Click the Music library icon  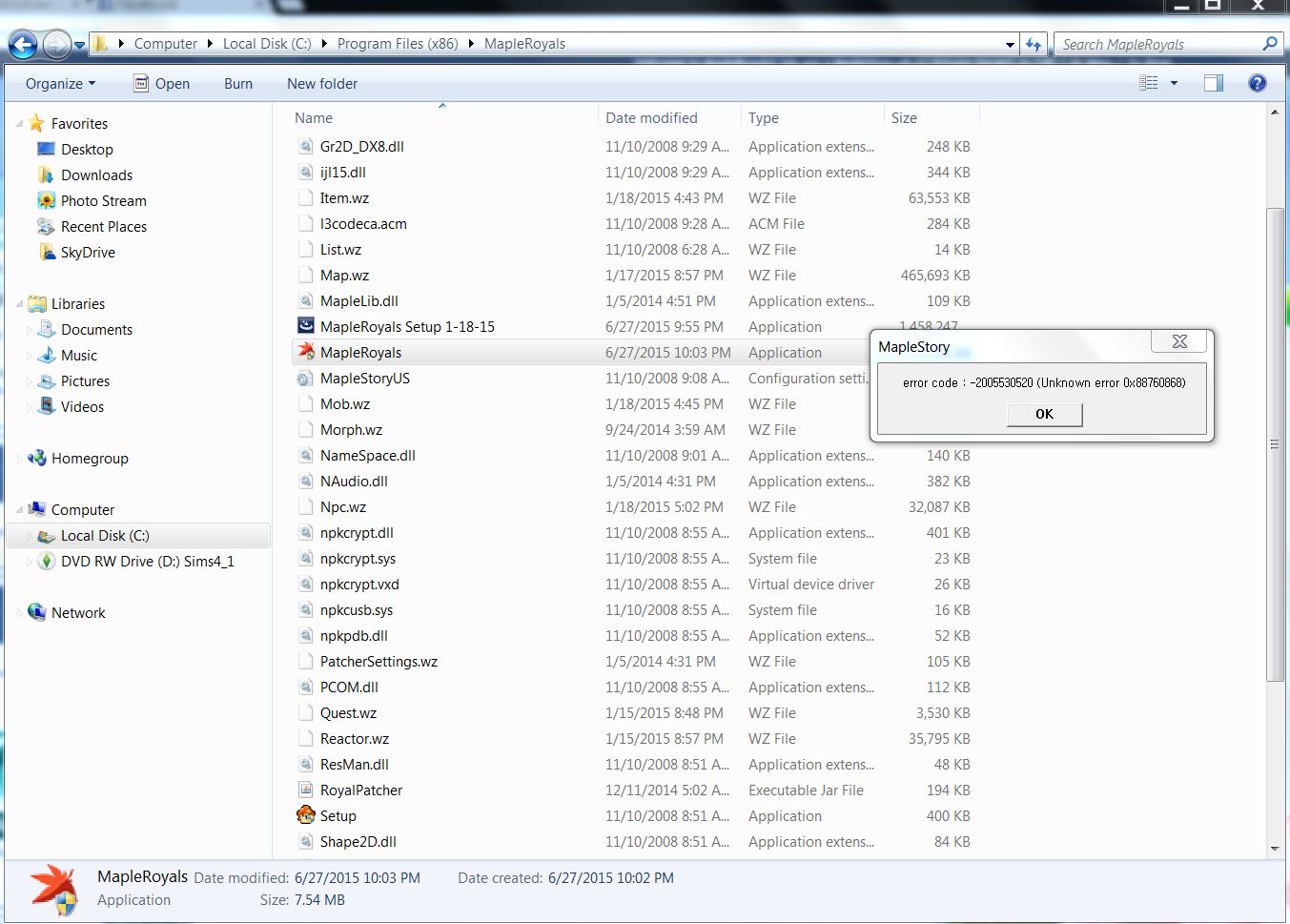coord(47,355)
